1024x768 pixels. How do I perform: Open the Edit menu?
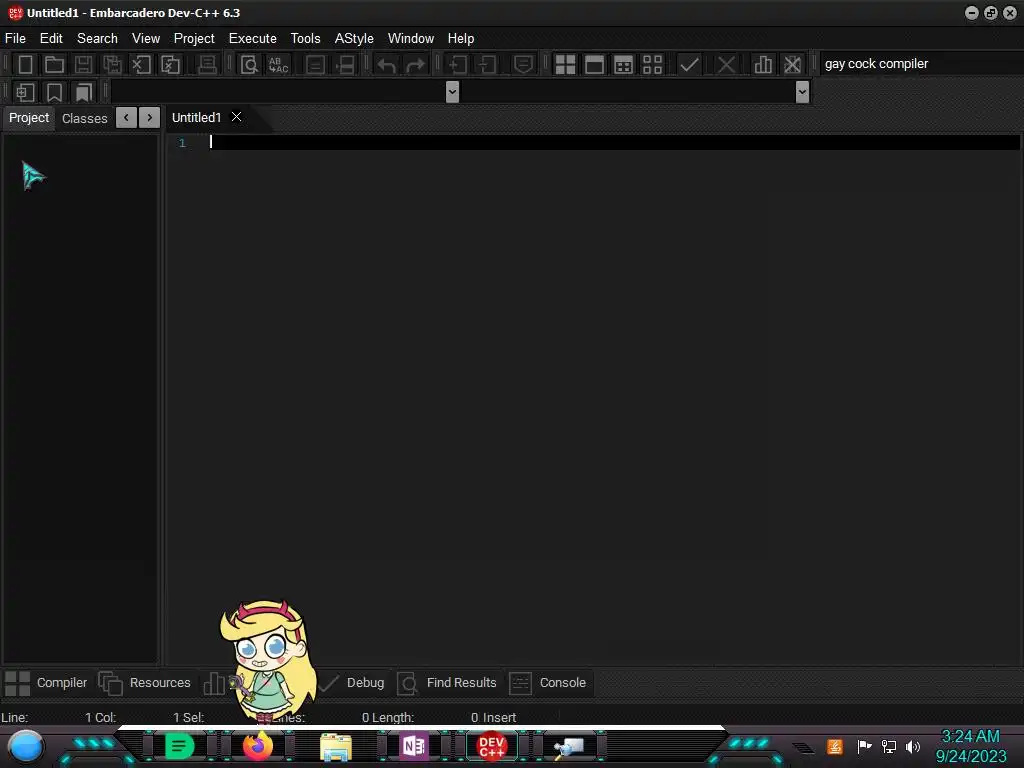point(51,39)
